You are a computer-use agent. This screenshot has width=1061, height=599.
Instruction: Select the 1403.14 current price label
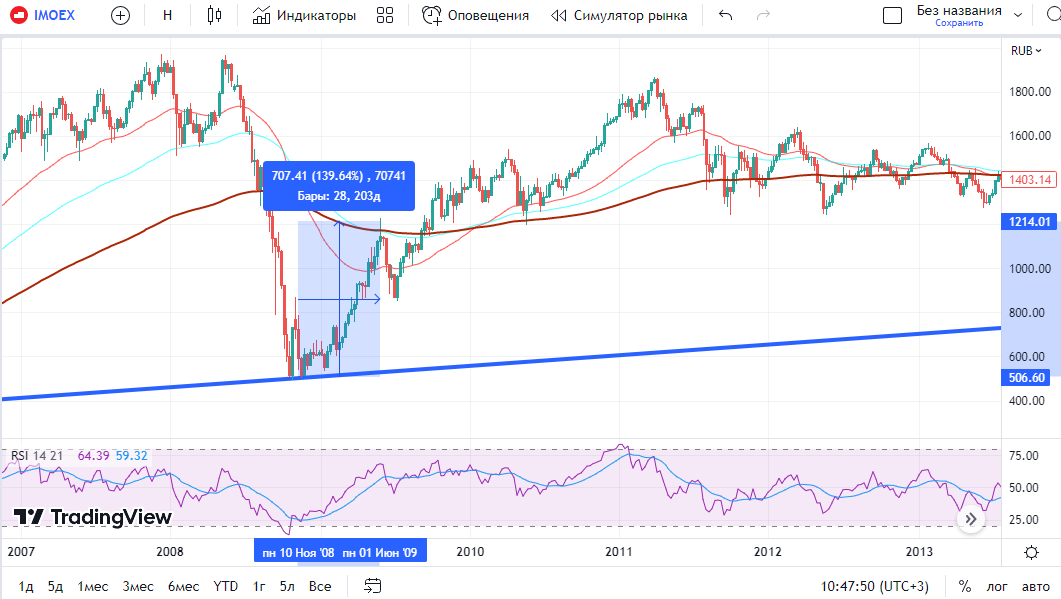[x=1029, y=180]
